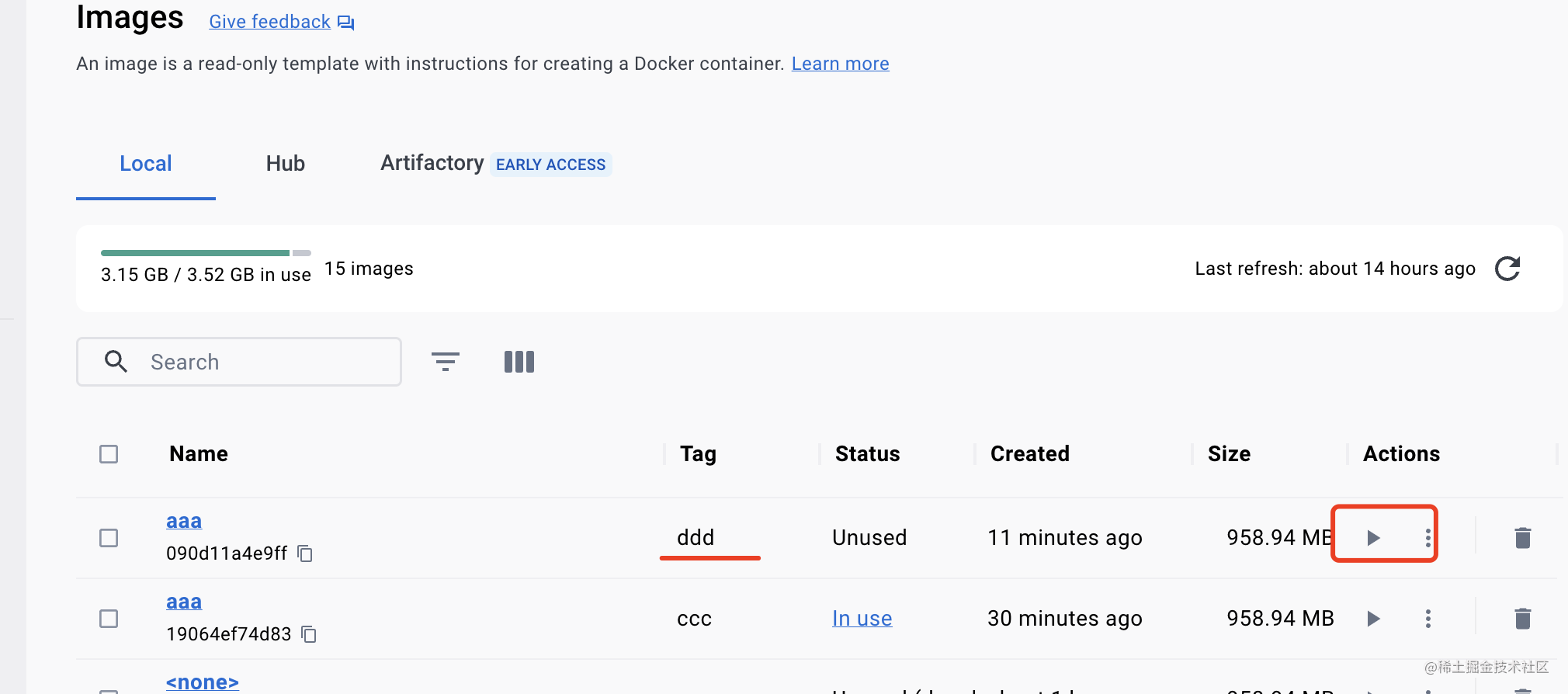1568x694 pixels.
Task: Check the box for aaa:ccc image
Action: [x=109, y=619]
